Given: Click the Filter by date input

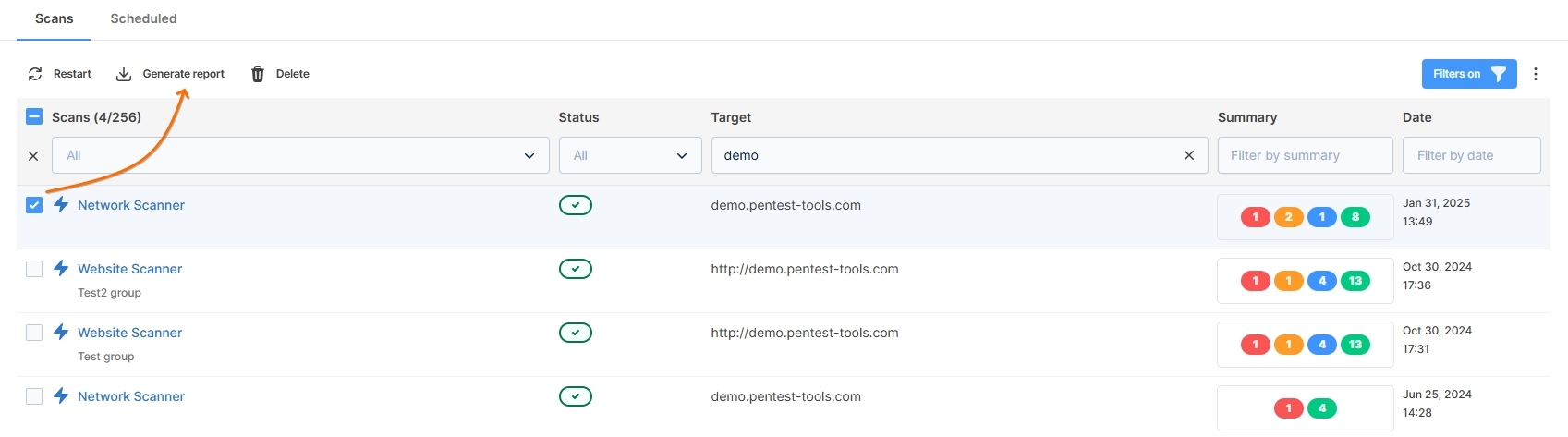Looking at the screenshot, I should 1471,155.
